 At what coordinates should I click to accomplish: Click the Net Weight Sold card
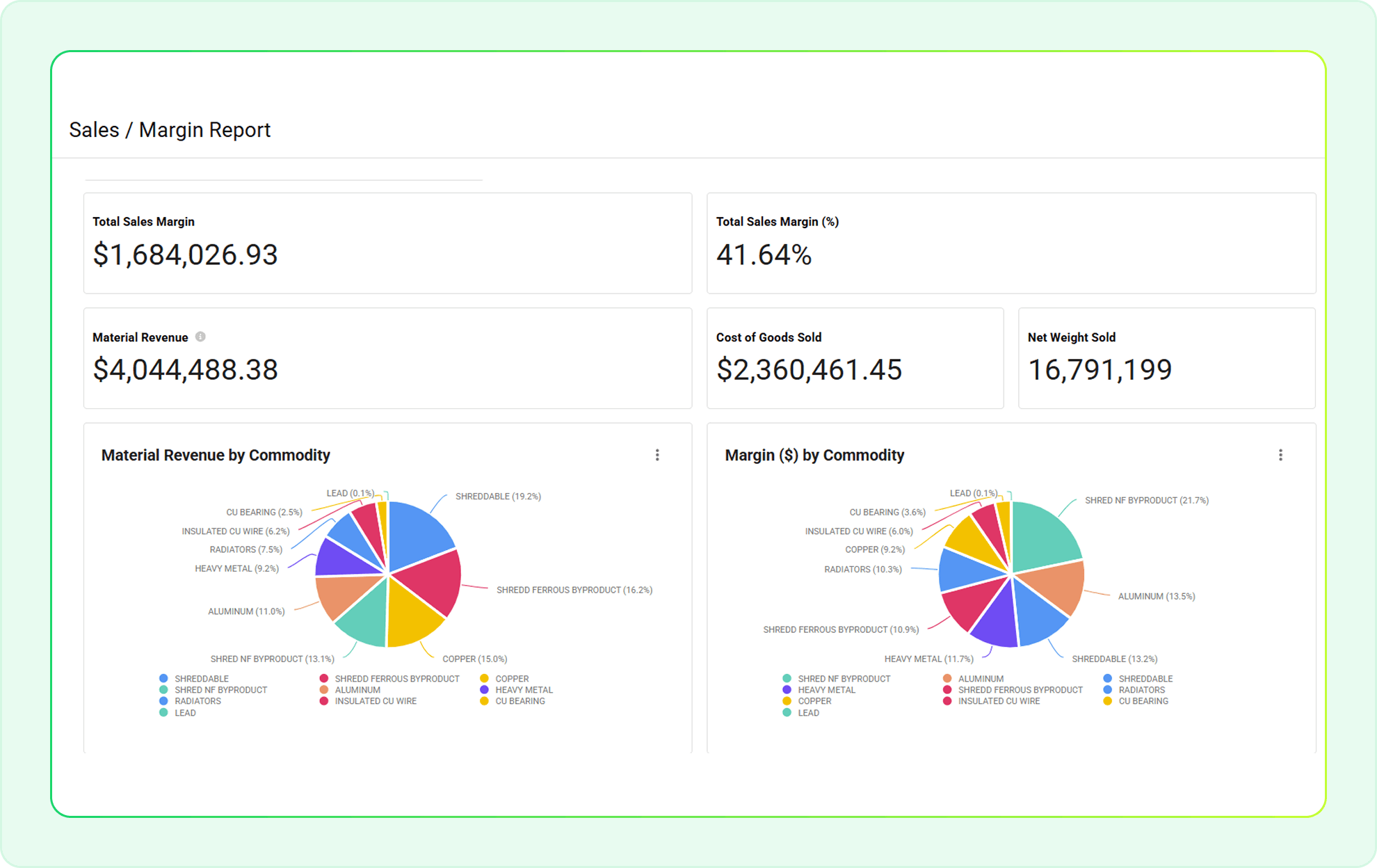(1166, 358)
